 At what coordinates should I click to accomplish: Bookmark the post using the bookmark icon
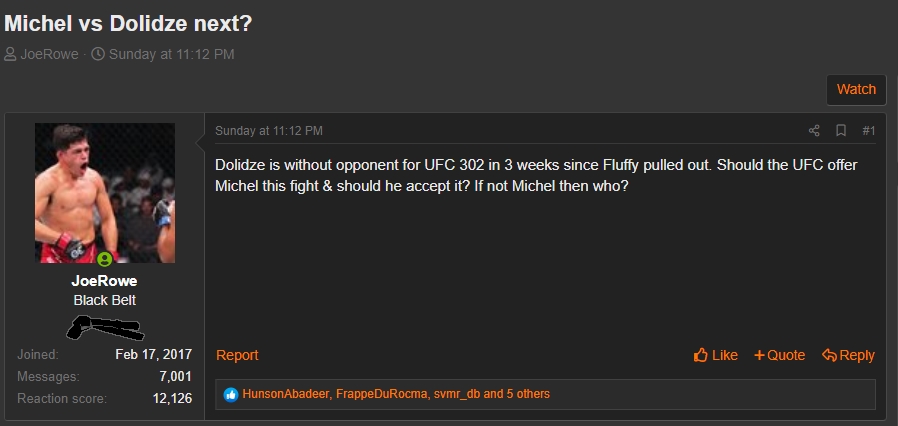pyautogui.click(x=841, y=131)
